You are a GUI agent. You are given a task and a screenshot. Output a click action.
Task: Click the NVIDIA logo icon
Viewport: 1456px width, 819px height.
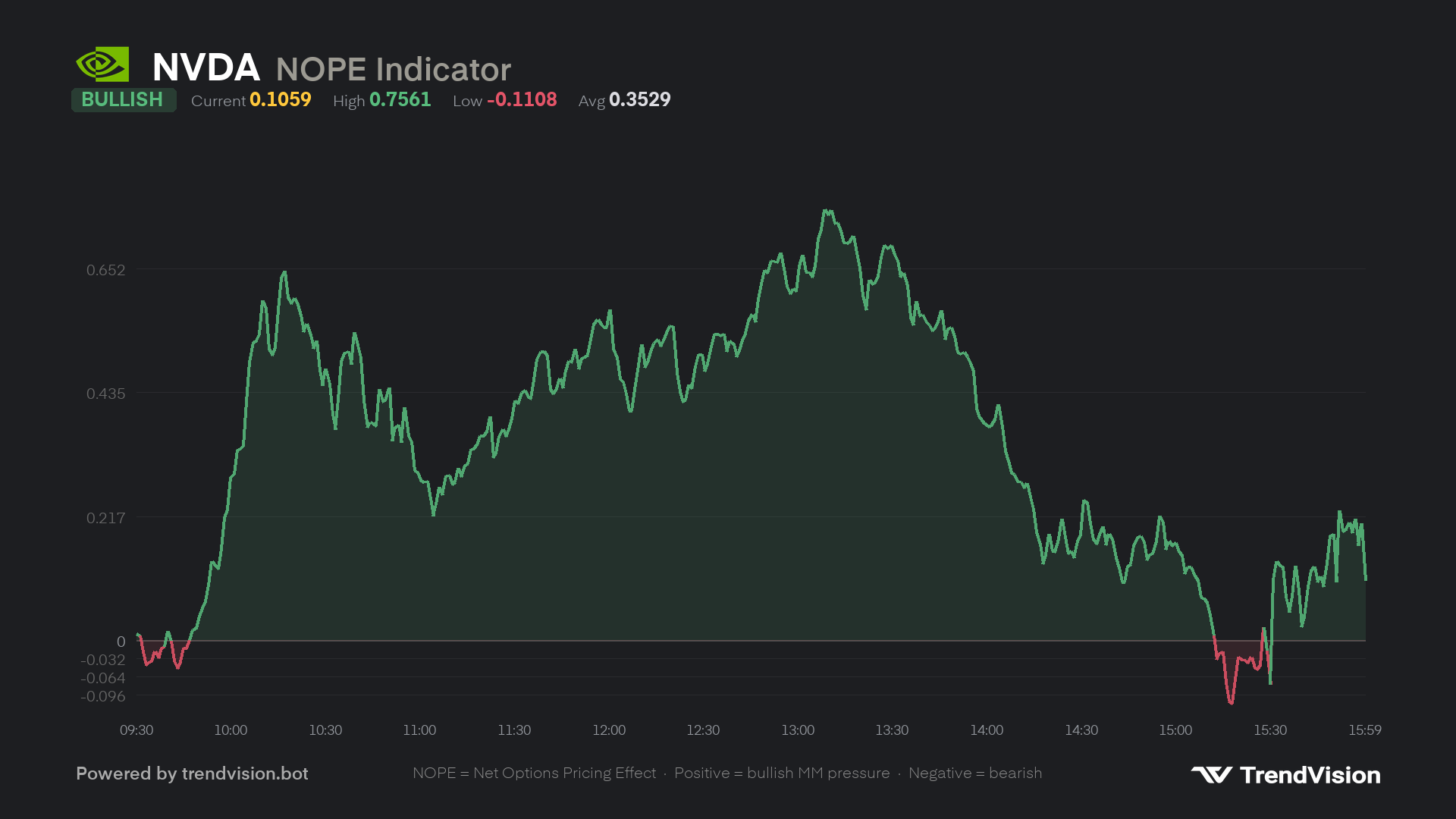[102, 64]
